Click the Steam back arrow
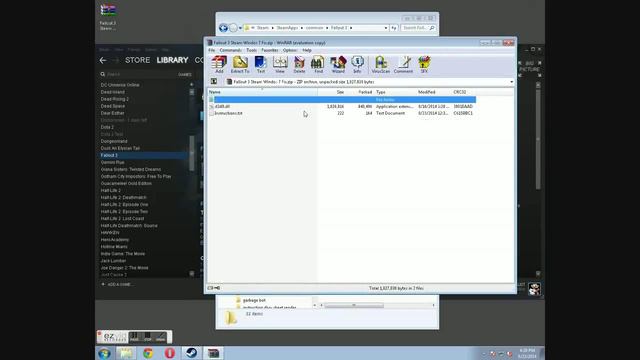 103,60
